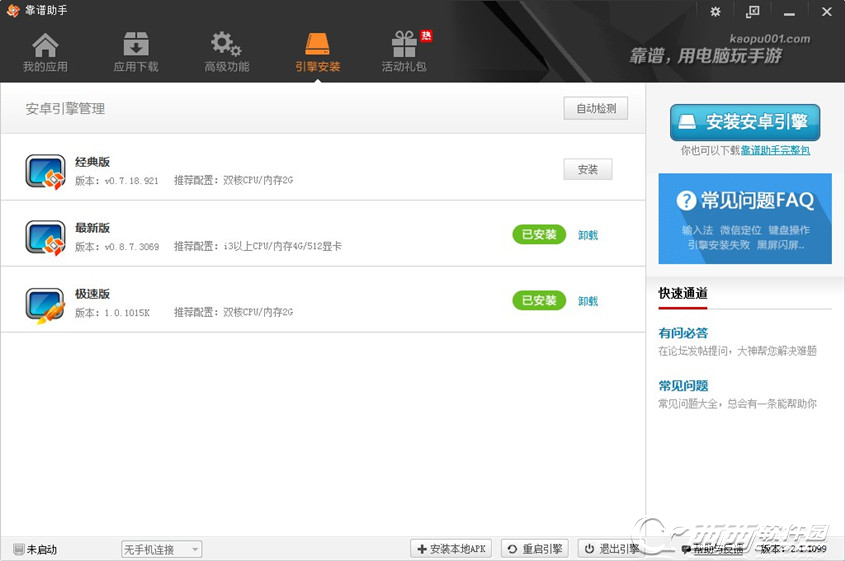This screenshot has width=845, height=561.
Task: Click 安装本地APK button
Action: click(451, 549)
